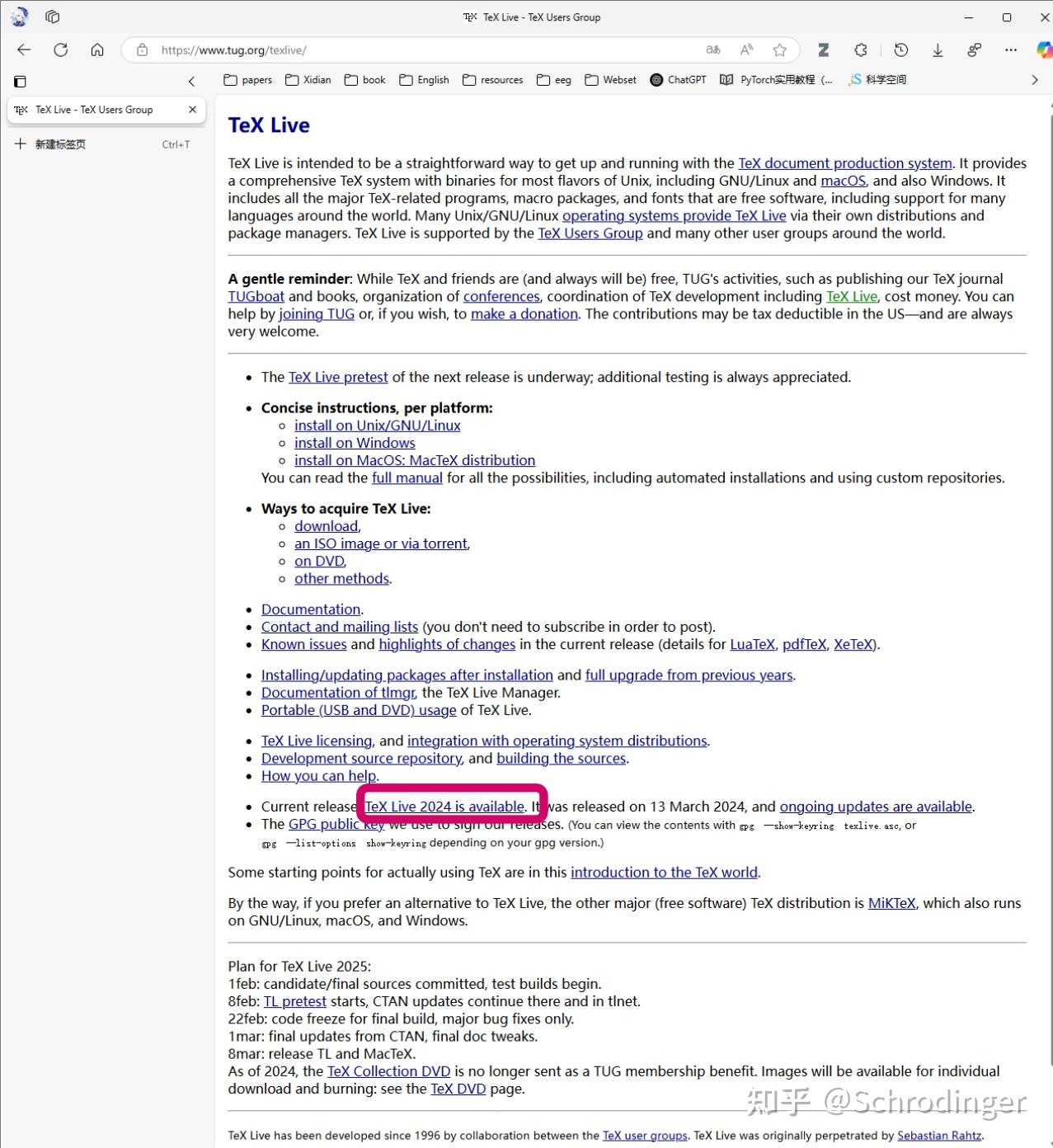Toggle the vertical tabs pane icon
This screenshot has width=1053, height=1148.
pyautogui.click(x=21, y=81)
